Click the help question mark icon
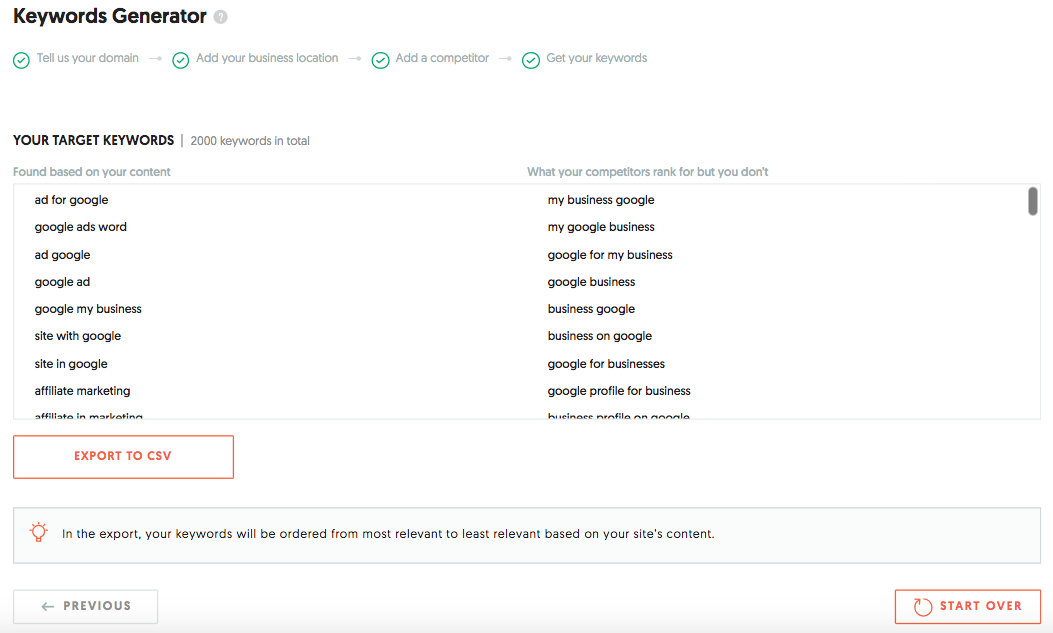The height and width of the screenshot is (633, 1053). tap(221, 17)
